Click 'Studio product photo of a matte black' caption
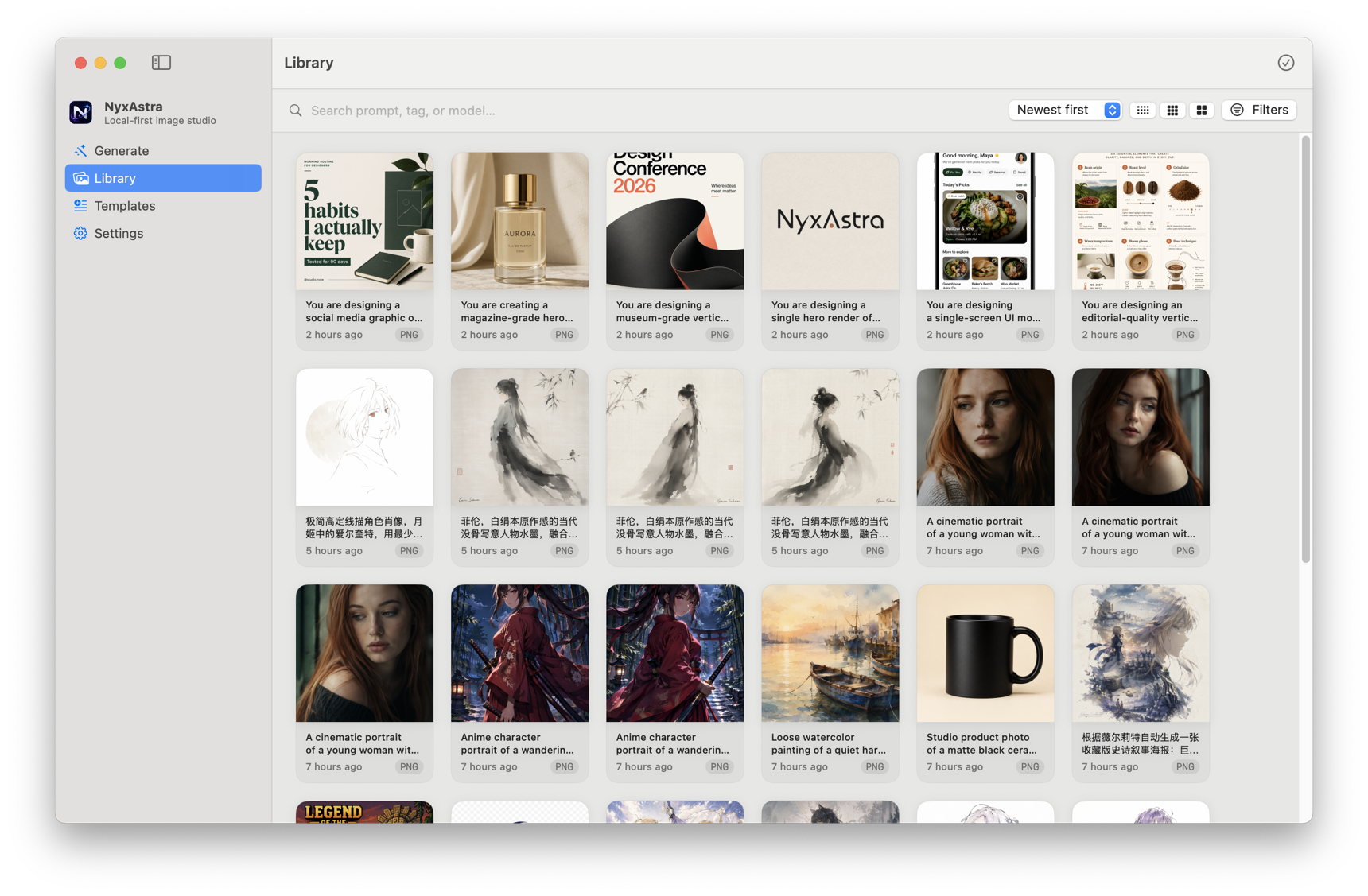The width and height of the screenshot is (1368, 896). coord(981,744)
